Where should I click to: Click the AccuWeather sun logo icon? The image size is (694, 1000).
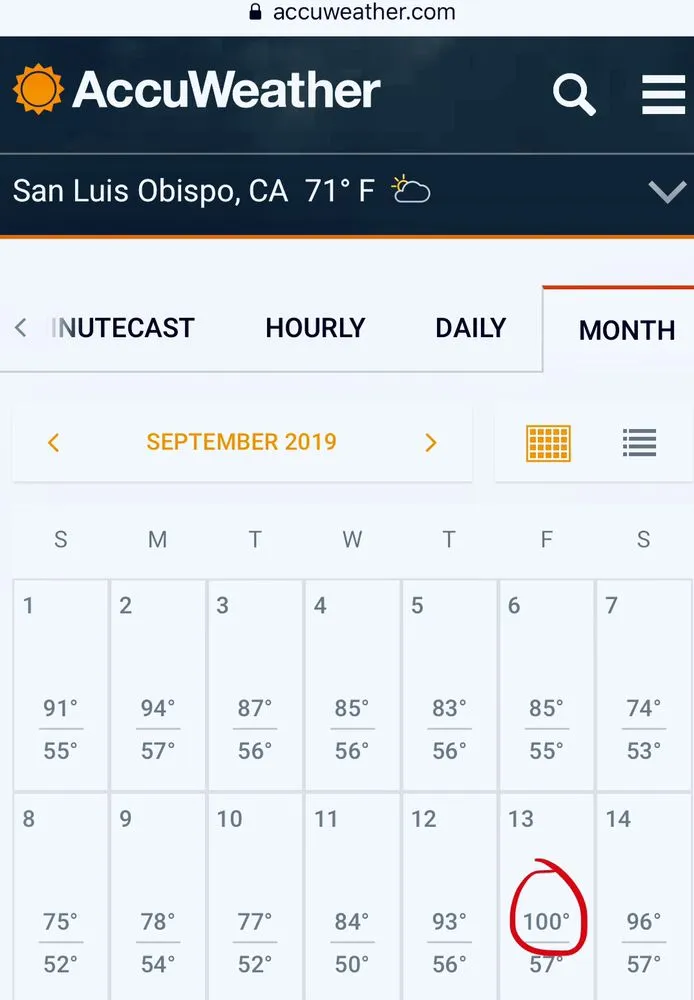(38, 89)
